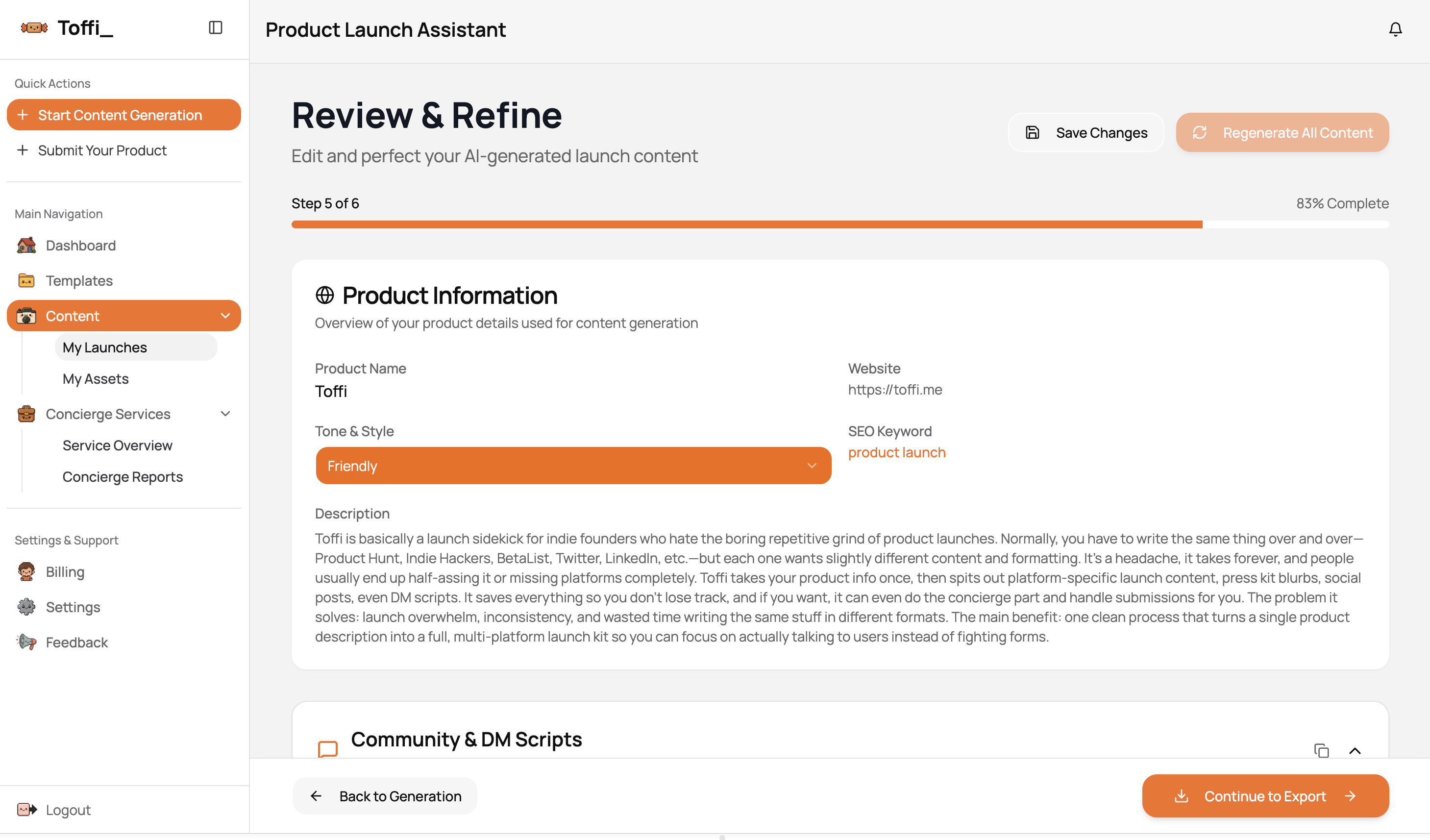Click the step progress bar
Viewport: 1430px width, 840px height.
[840, 224]
